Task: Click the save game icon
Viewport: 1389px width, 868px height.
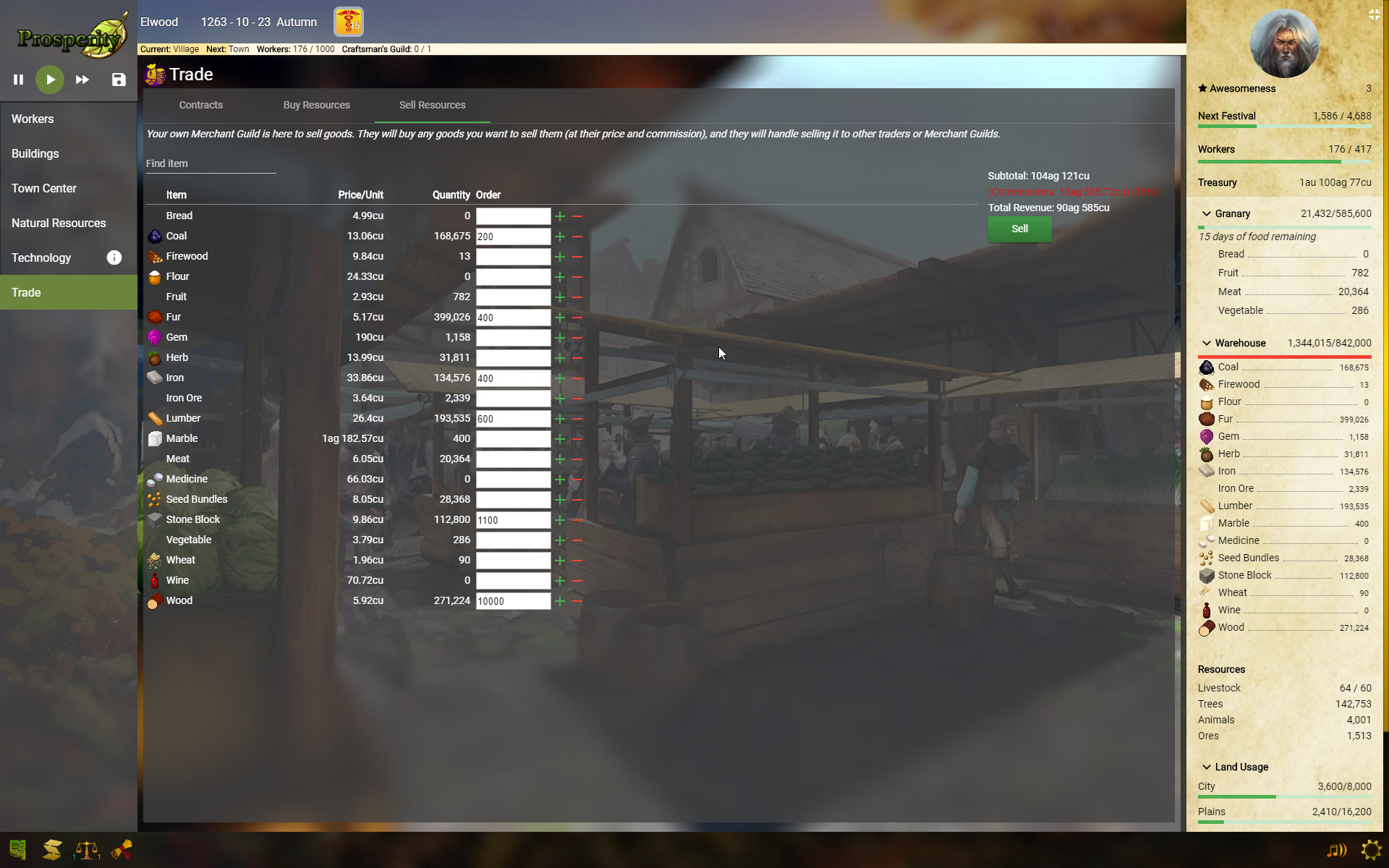Action: (118, 80)
